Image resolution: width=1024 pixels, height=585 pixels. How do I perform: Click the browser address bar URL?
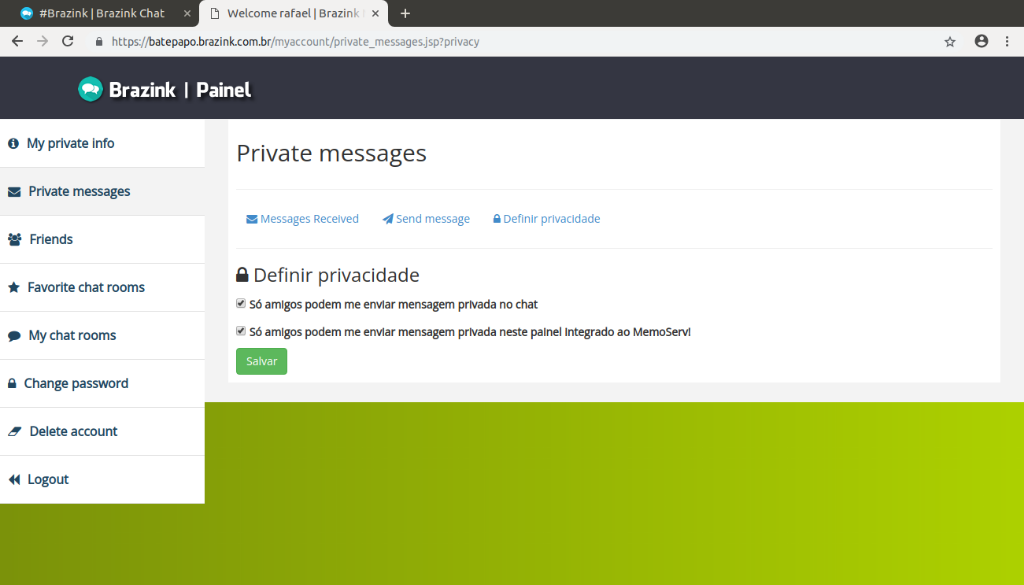tap(300, 42)
